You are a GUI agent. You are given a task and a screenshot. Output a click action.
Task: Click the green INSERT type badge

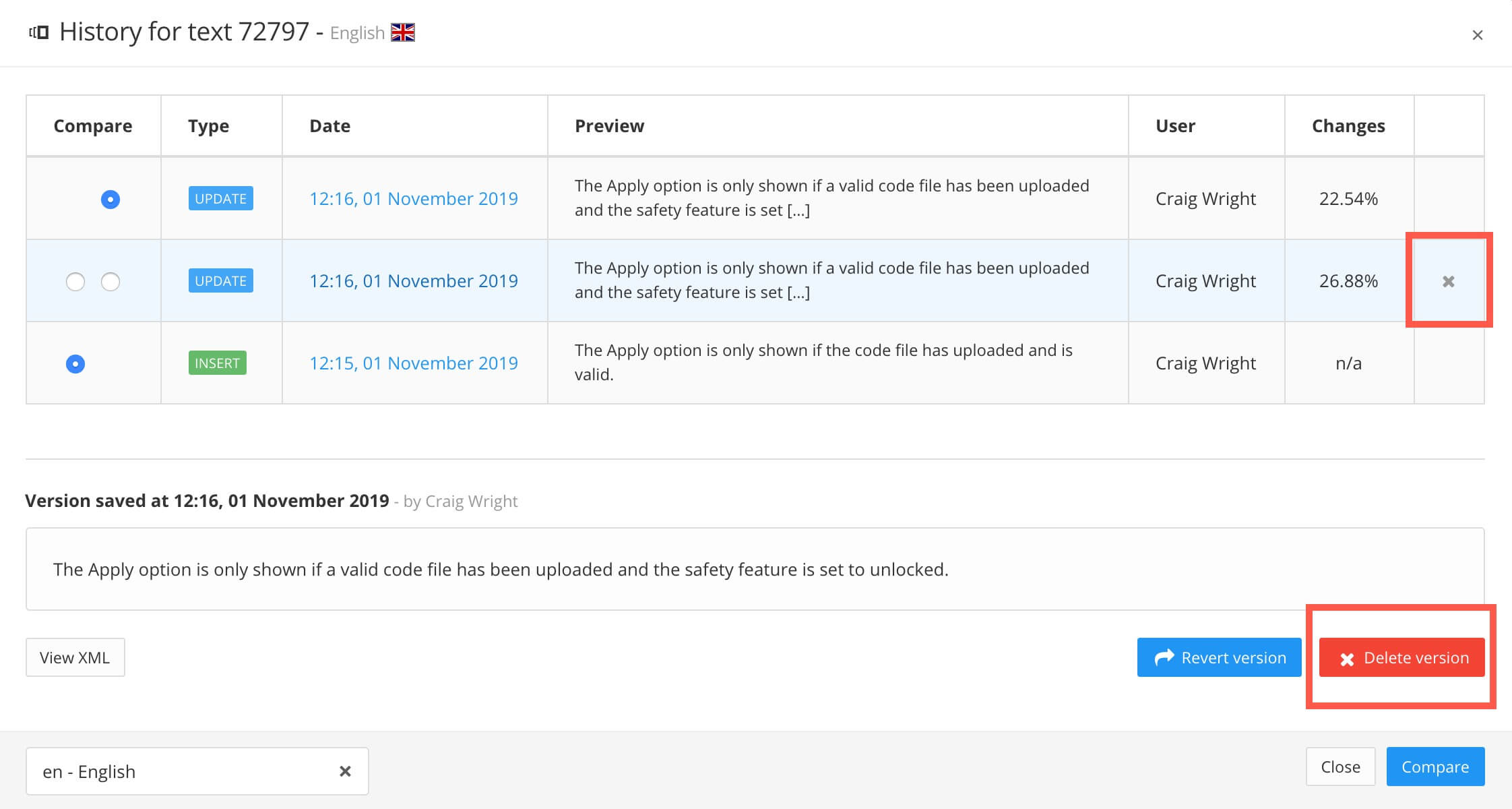click(217, 363)
